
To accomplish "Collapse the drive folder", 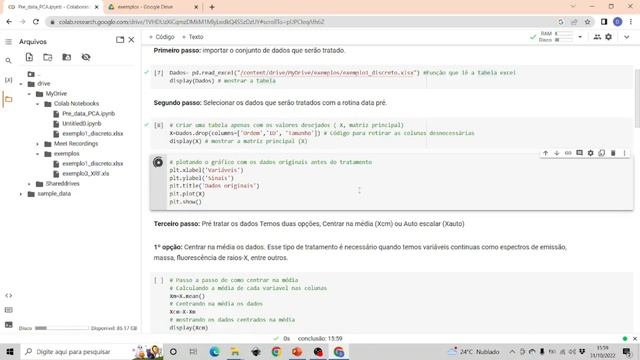I will (21, 84).
